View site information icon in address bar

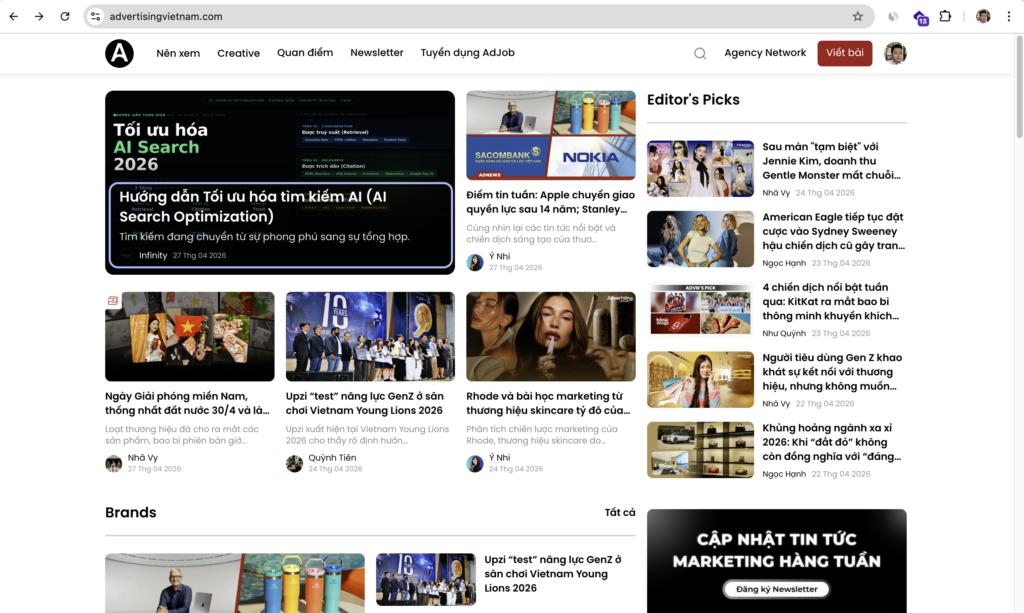(x=96, y=16)
